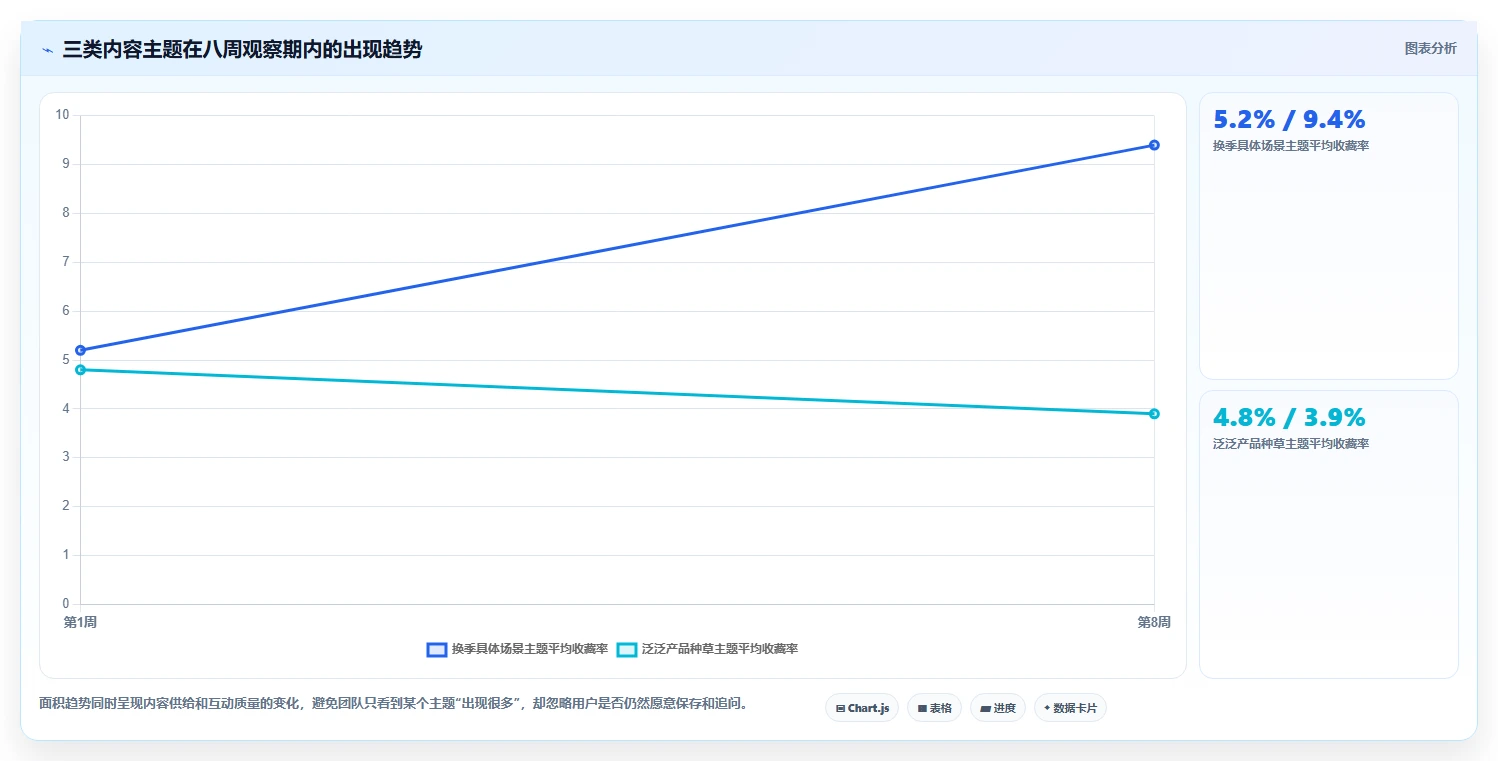1498x761 pixels.
Task: Click the 泛泛产品种草主题平均收藏率 card caption
Action: click(1291, 444)
